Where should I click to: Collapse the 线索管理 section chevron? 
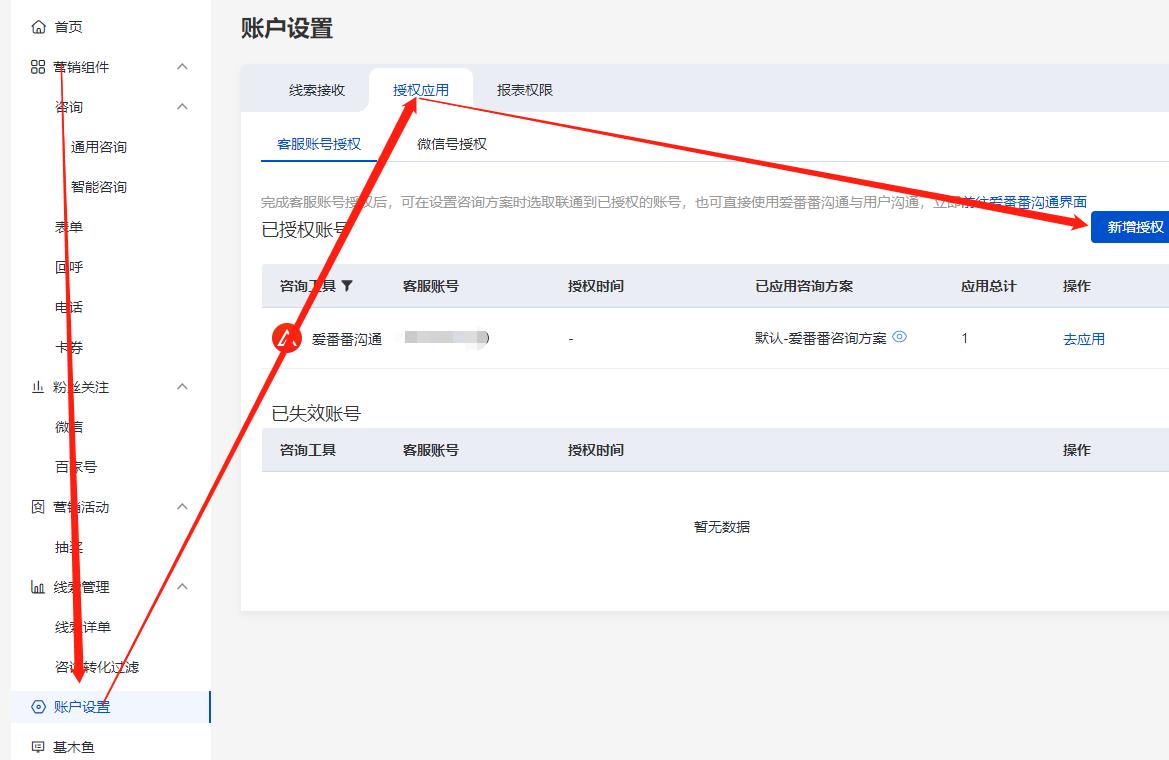coord(182,587)
